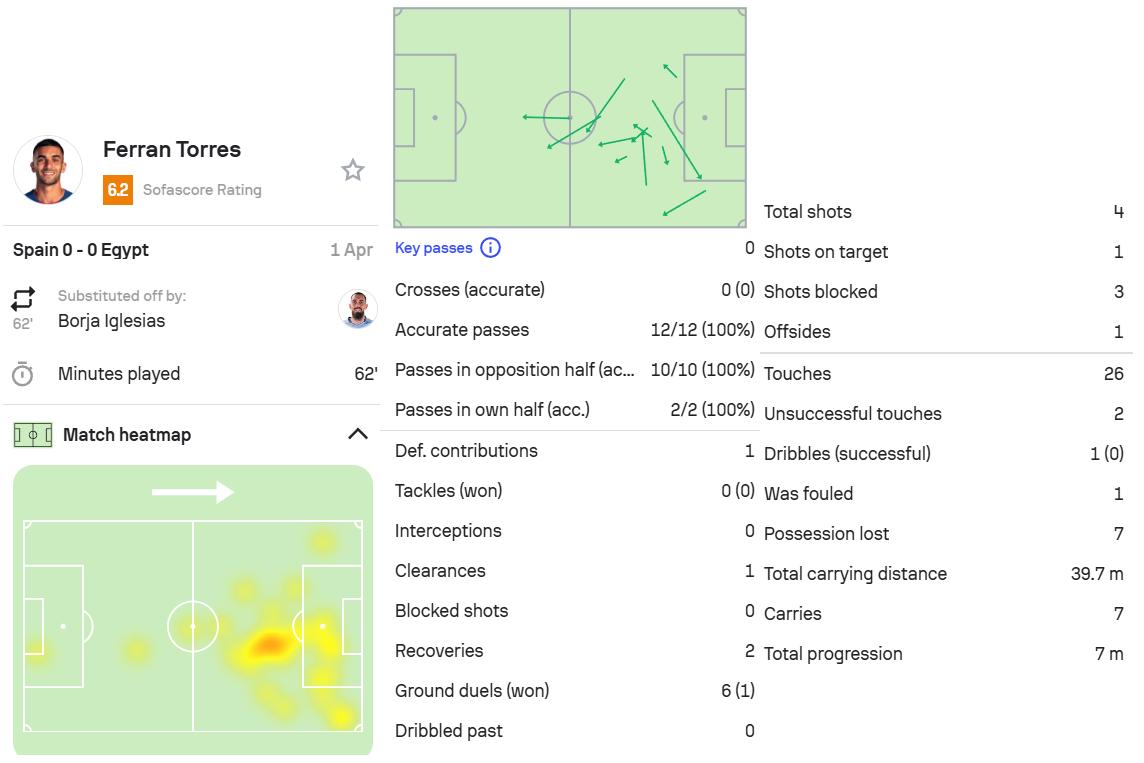Click the substitution arrows icon
The width and height of the screenshot is (1144, 763).
(x=23, y=299)
